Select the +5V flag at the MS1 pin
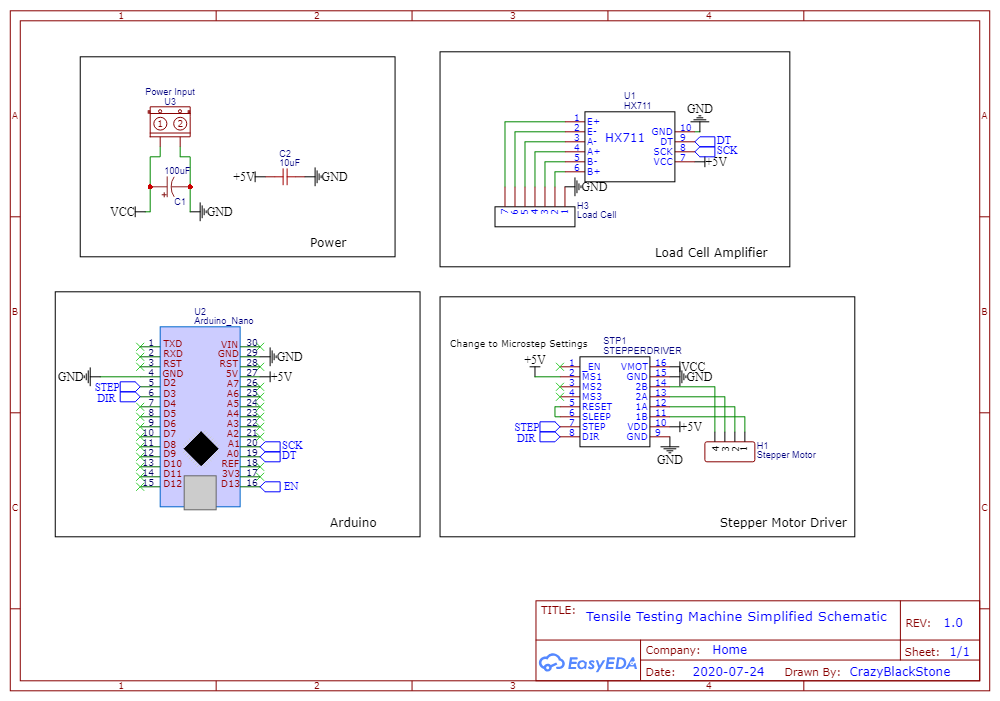Viewport: 1000px width, 701px height. (x=534, y=363)
